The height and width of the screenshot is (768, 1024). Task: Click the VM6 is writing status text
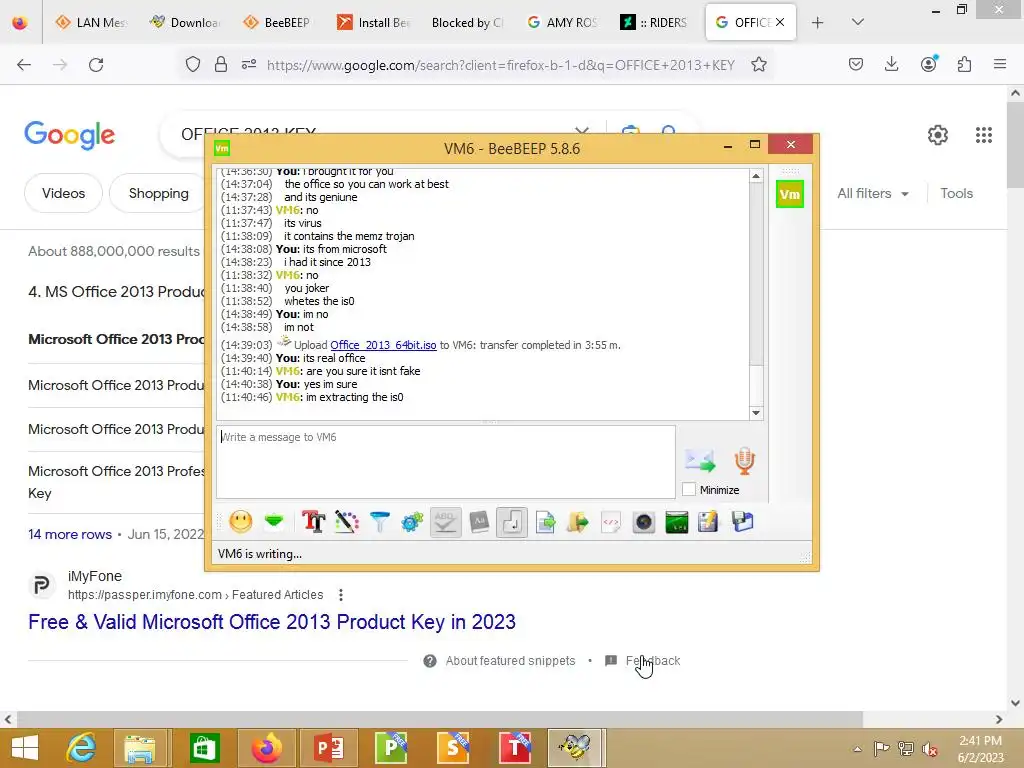[260, 554]
